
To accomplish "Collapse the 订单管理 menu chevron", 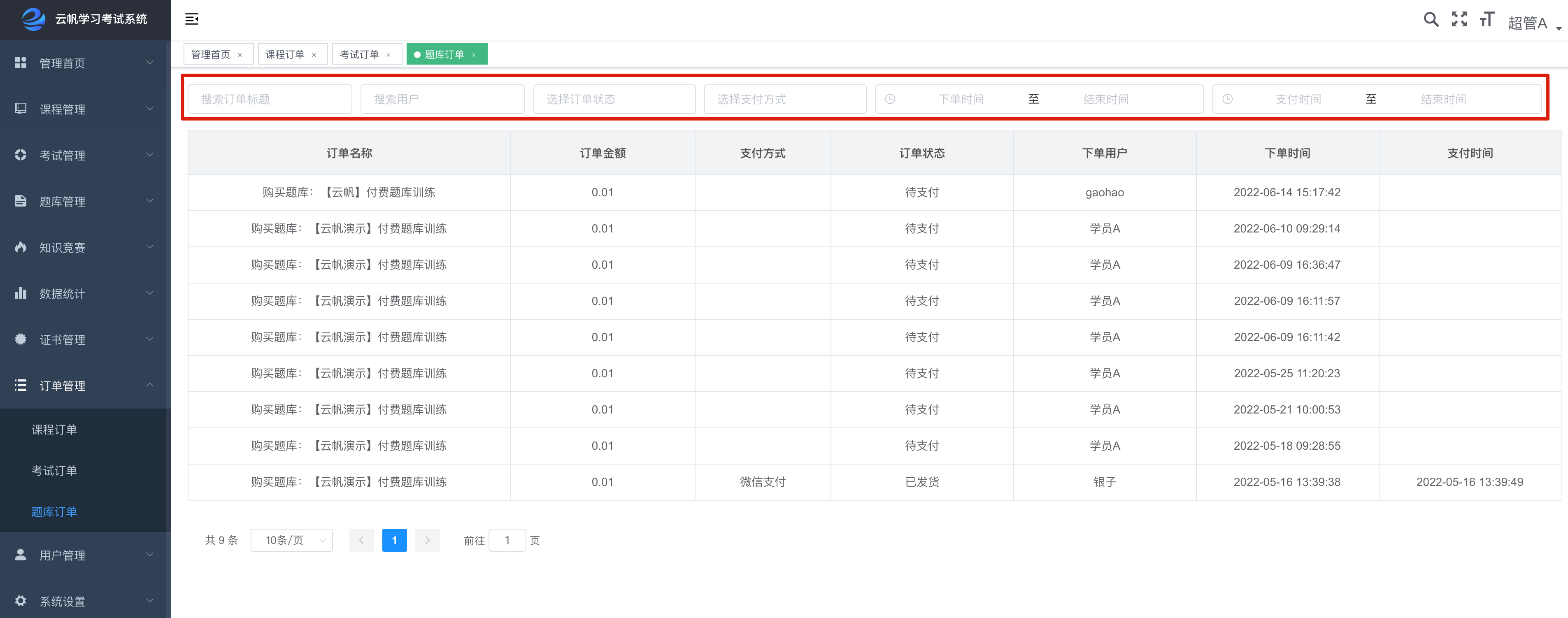I will click(150, 385).
